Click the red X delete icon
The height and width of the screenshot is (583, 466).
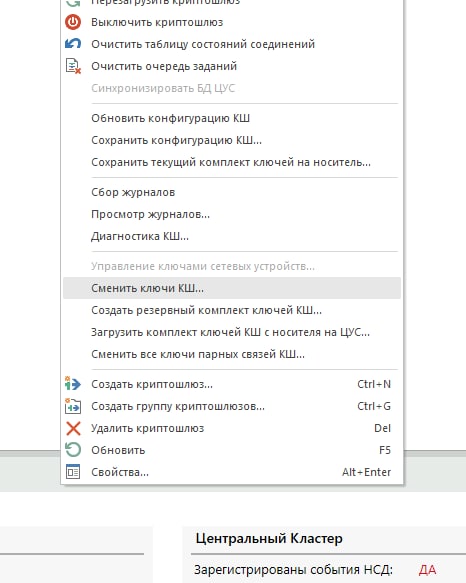pyautogui.click(x=73, y=428)
